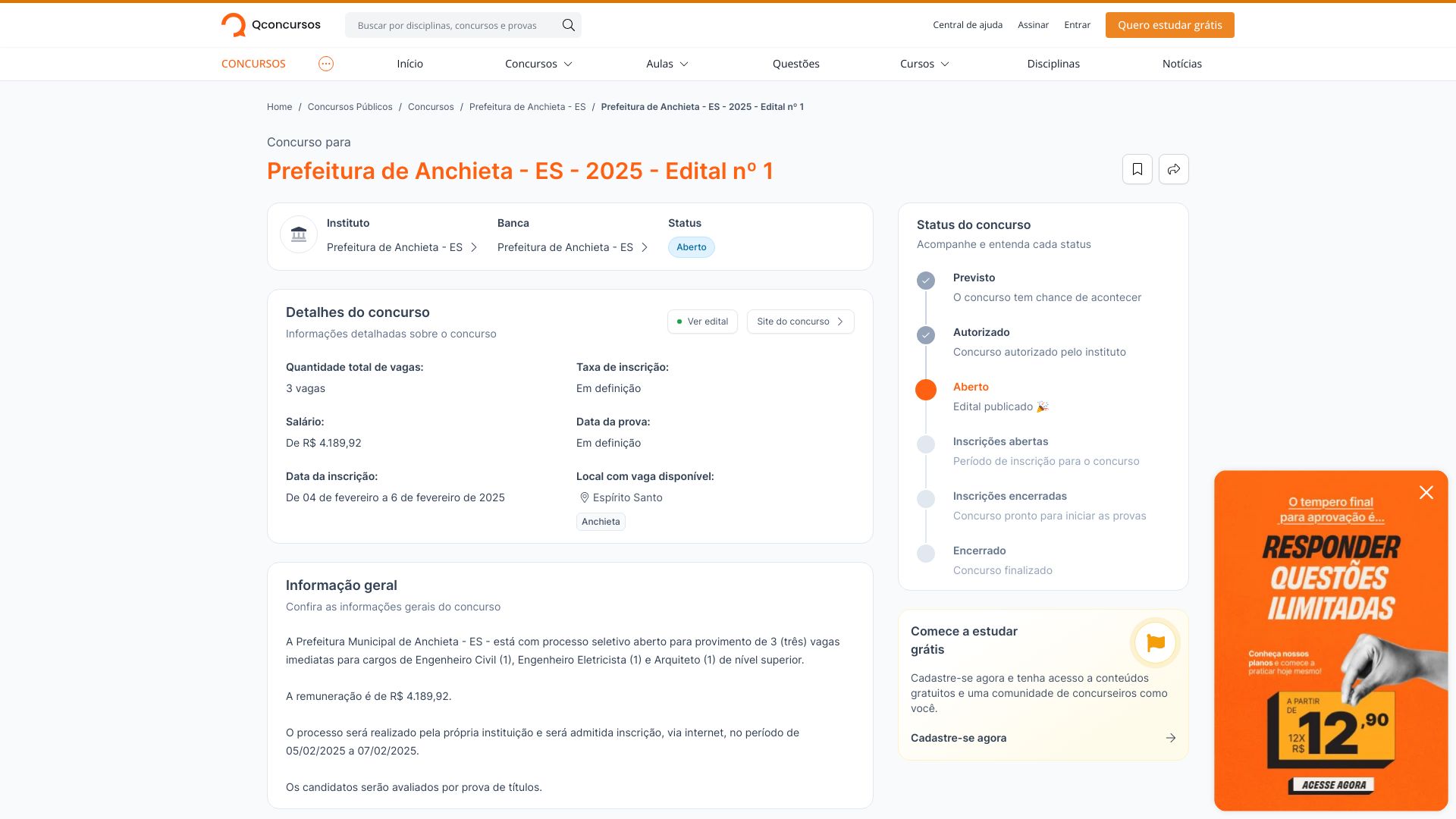The width and height of the screenshot is (1456, 819).
Task: Click the institution building icon
Action: click(299, 235)
